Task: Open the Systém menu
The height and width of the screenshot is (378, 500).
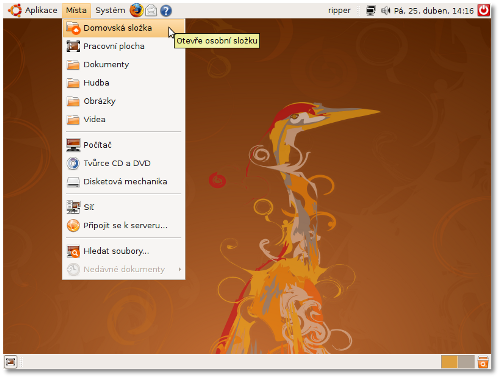Action: click(x=110, y=10)
